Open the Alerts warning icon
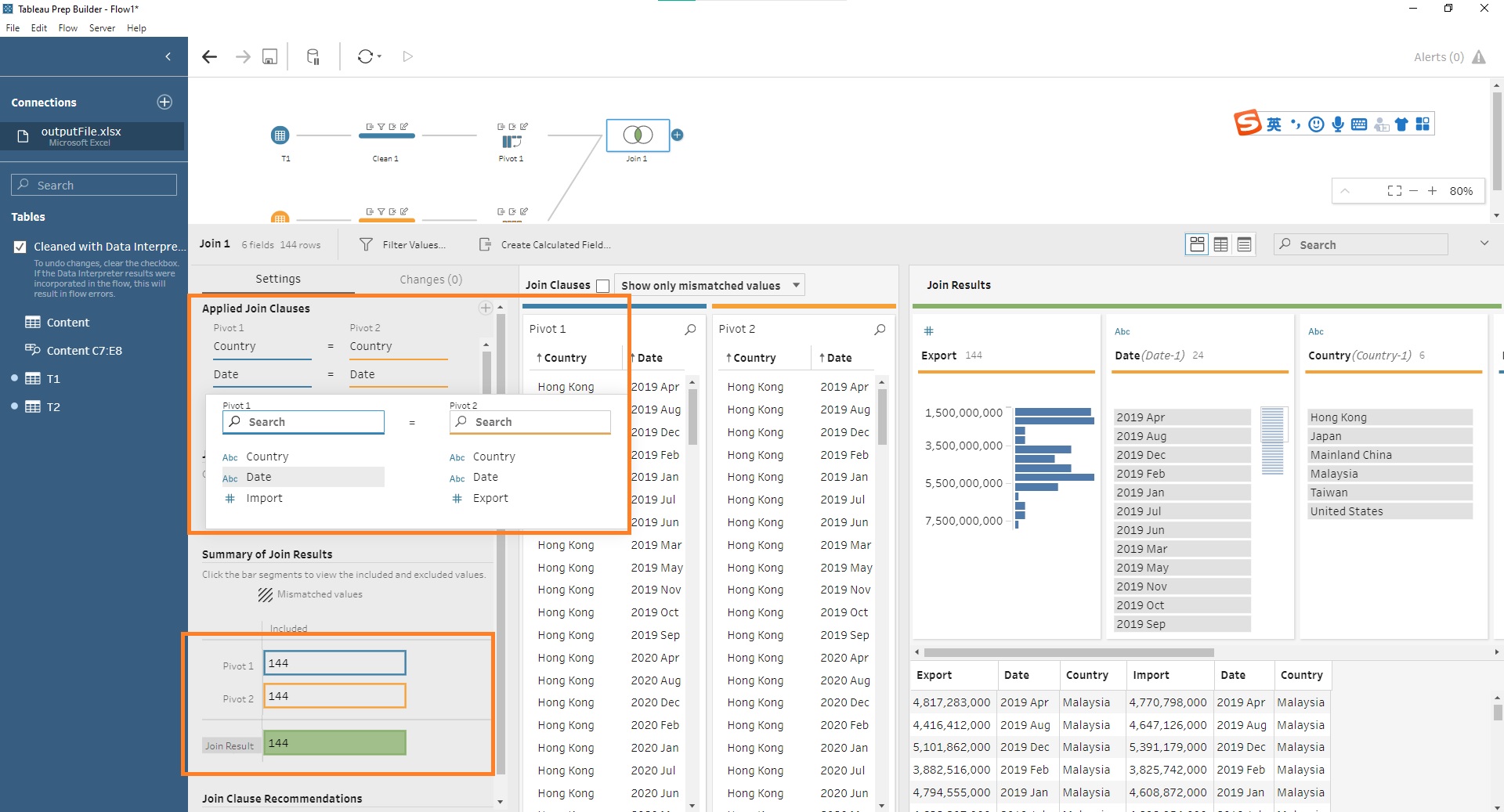 1479,57
